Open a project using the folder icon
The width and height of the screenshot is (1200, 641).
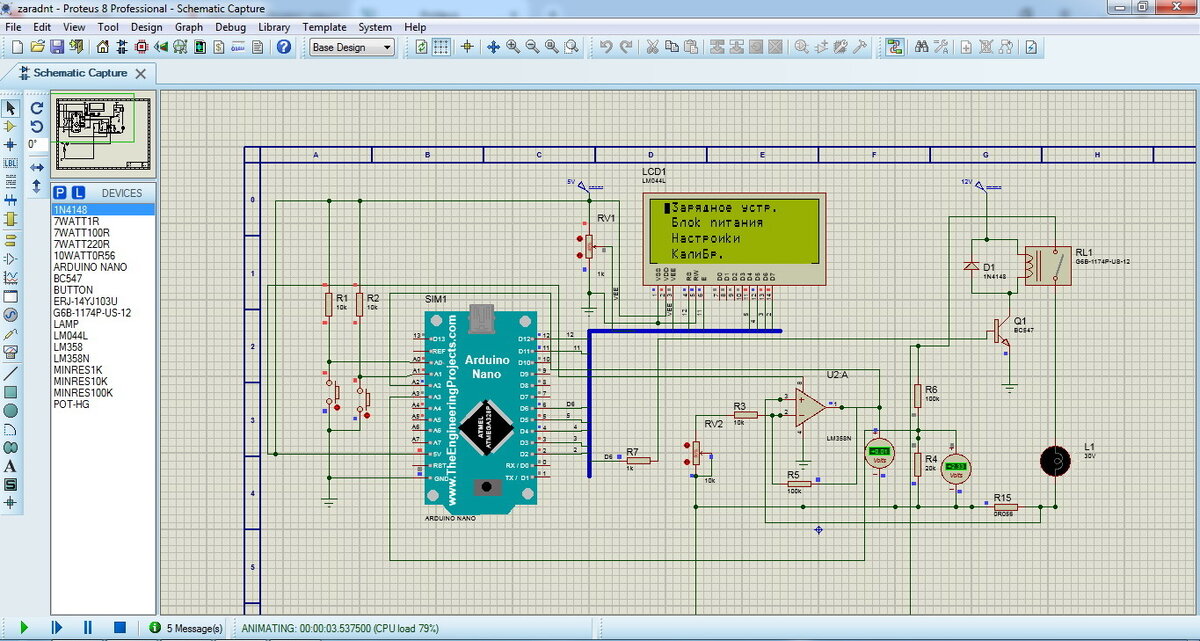pos(38,47)
